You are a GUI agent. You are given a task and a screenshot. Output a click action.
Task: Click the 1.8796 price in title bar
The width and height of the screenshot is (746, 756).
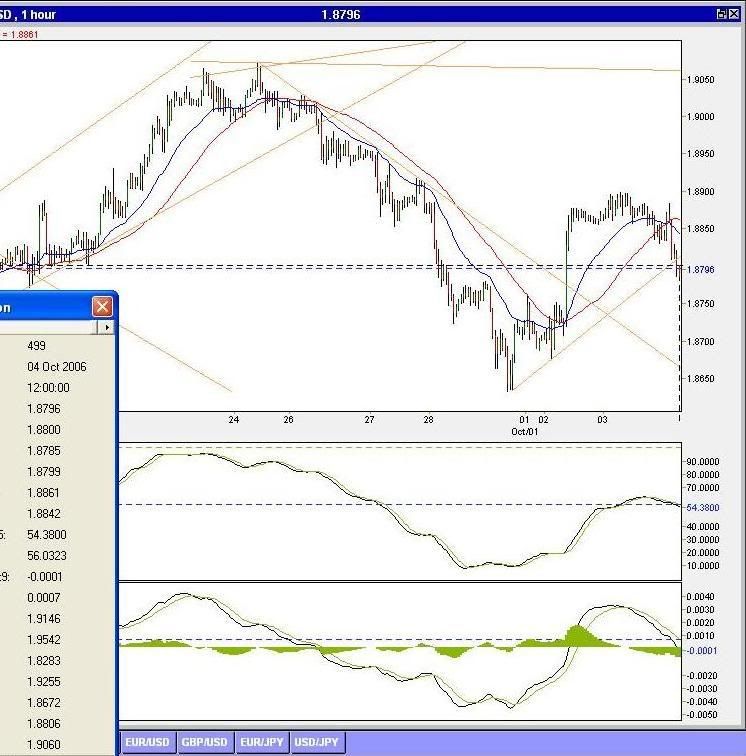click(x=341, y=14)
